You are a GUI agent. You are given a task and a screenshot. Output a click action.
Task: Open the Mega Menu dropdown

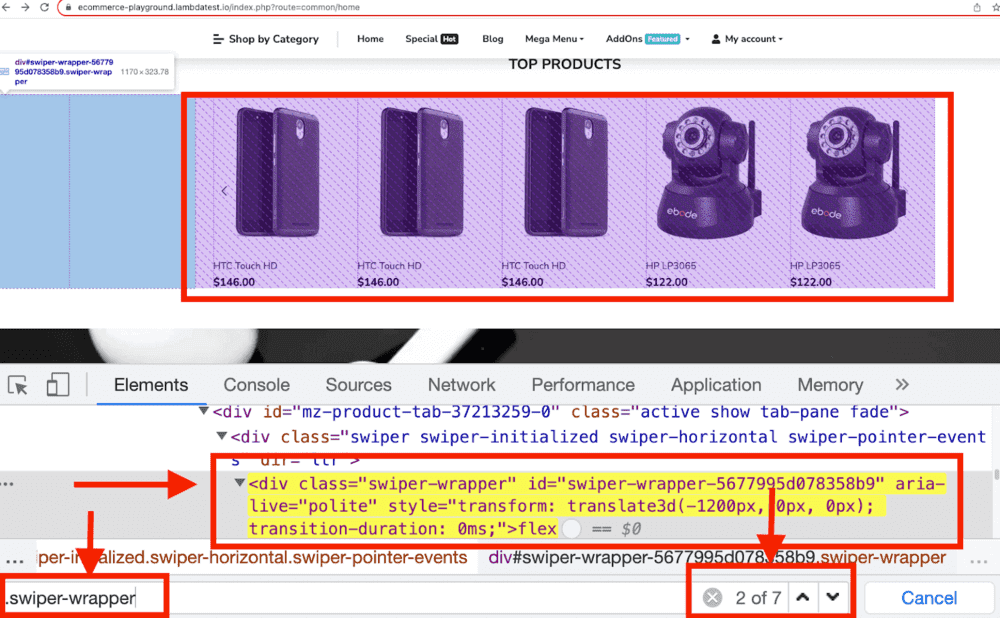pyautogui.click(x=552, y=38)
